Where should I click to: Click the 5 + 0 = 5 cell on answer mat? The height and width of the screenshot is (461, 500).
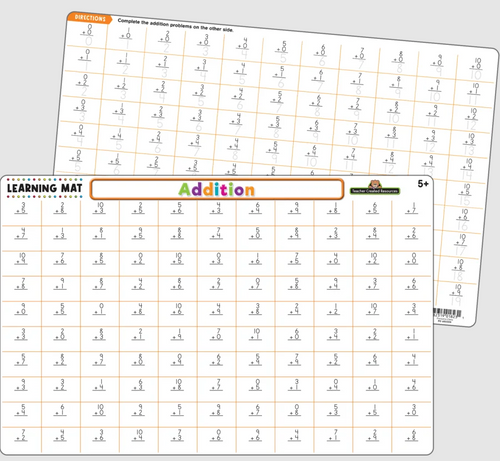[282, 52]
